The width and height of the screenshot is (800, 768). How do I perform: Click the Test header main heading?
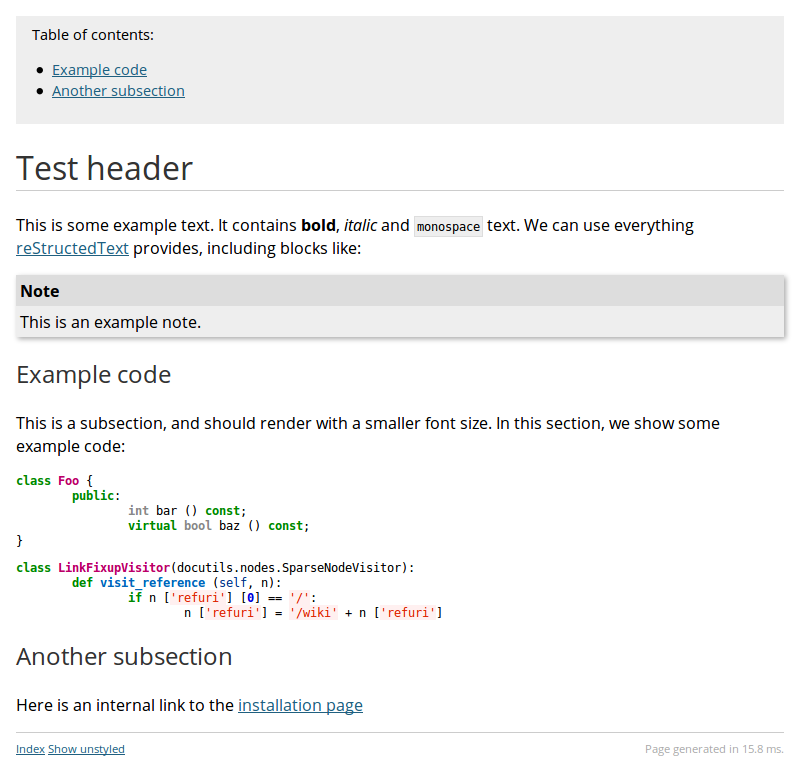pos(104,168)
